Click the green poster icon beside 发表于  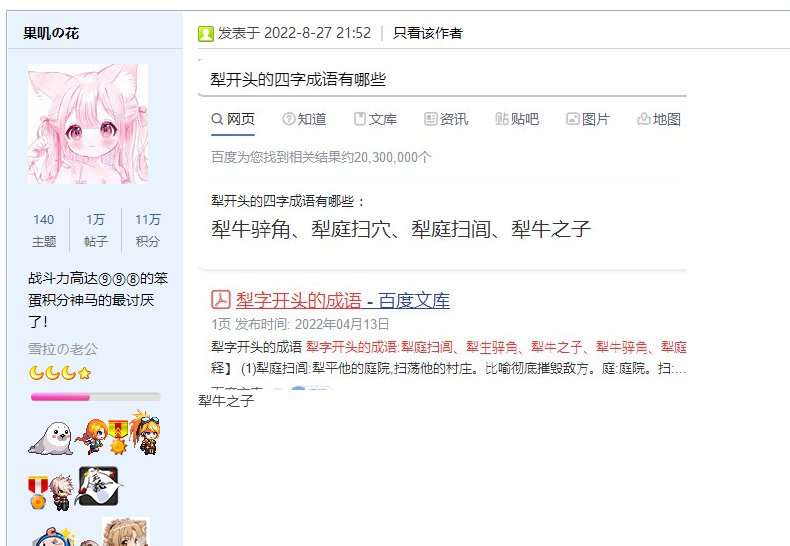(x=206, y=34)
